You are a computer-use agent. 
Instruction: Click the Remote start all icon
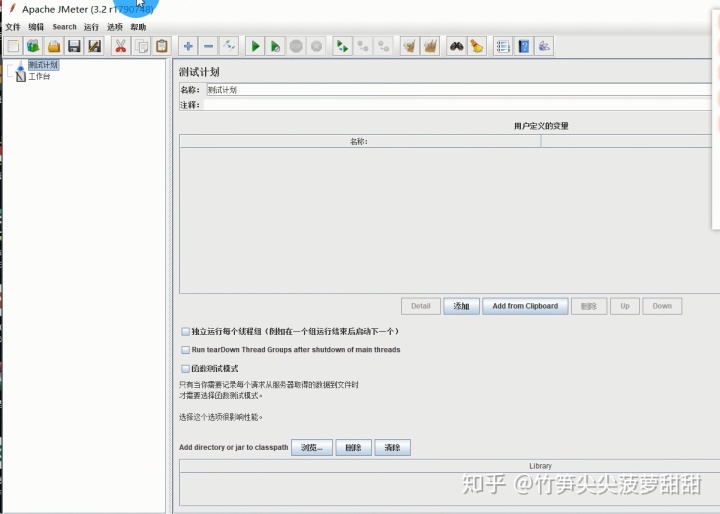click(343, 46)
